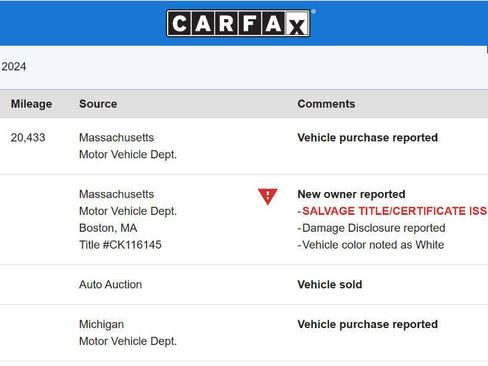
Task: Select the Comments column header
Action: (x=326, y=104)
